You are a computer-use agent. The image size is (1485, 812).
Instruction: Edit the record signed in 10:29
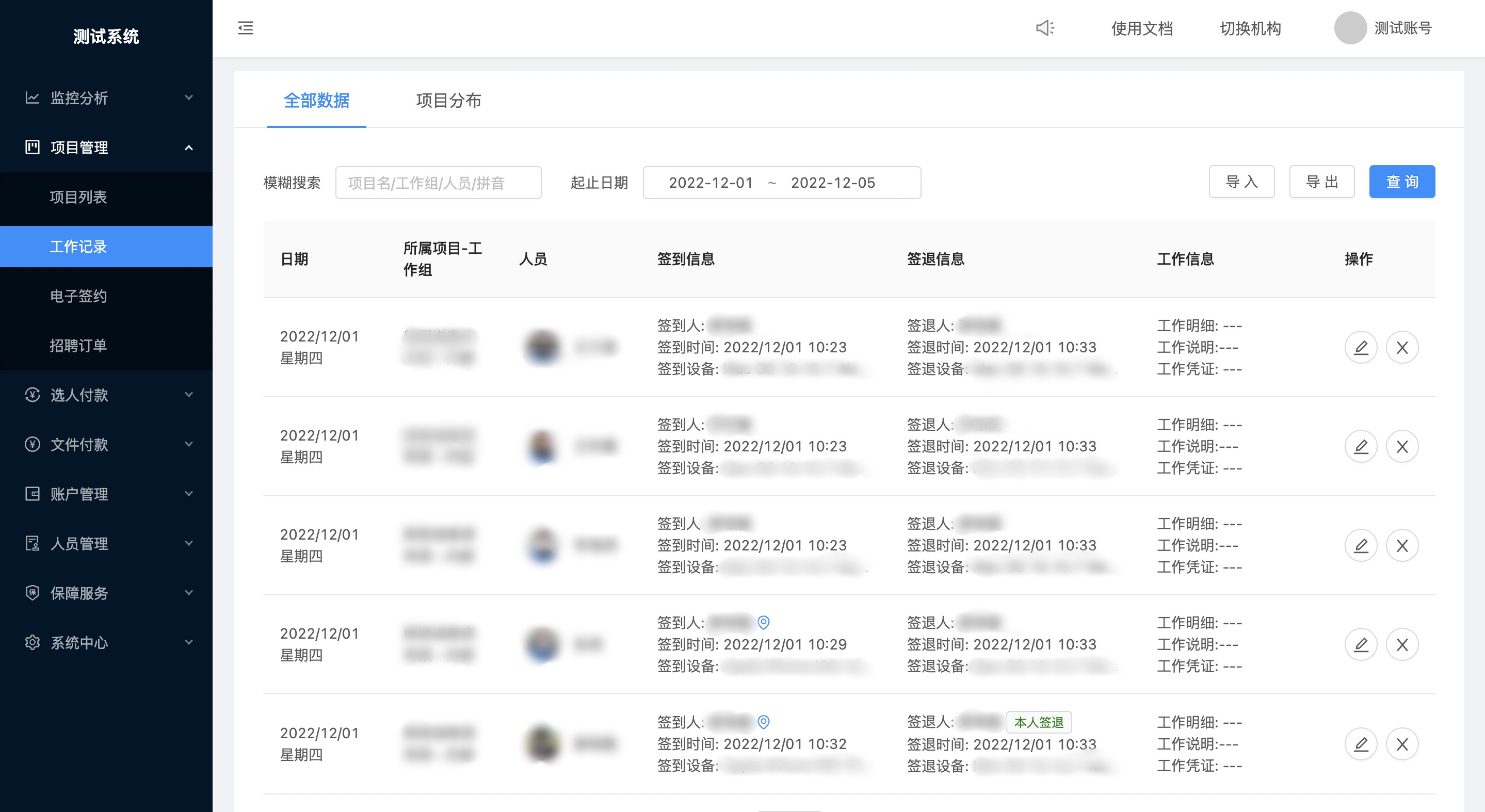click(x=1361, y=645)
